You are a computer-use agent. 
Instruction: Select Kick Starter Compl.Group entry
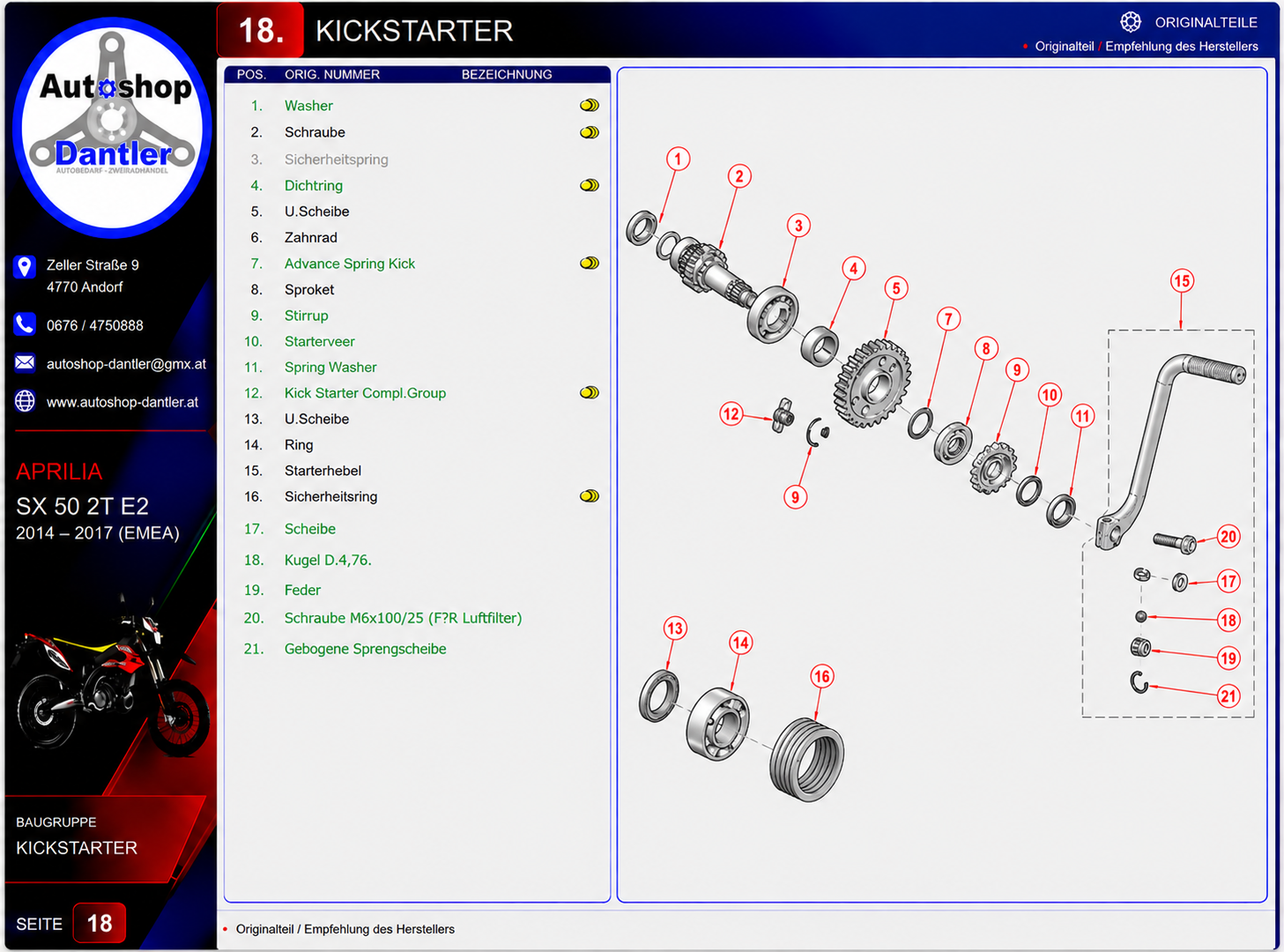click(365, 393)
